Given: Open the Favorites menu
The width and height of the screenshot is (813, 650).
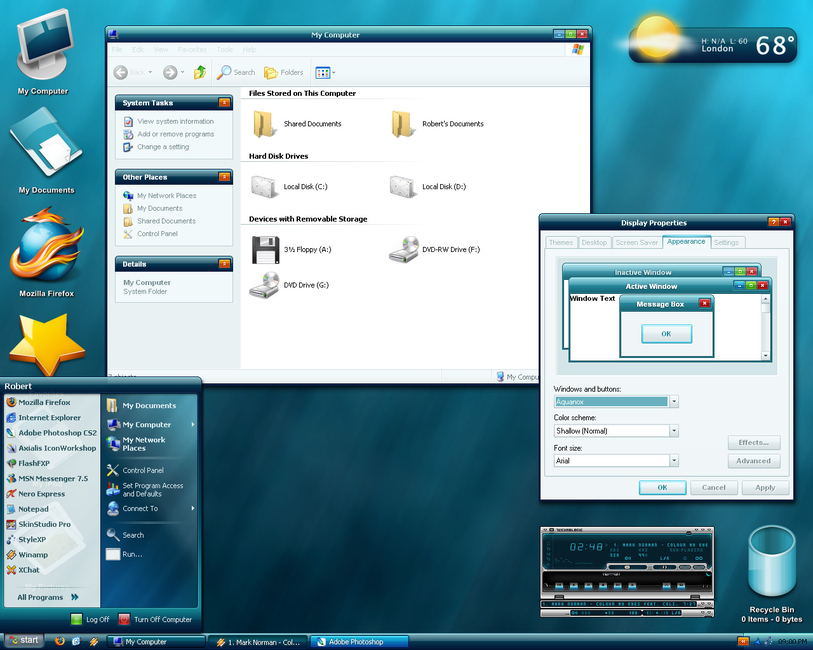Looking at the screenshot, I should (x=192, y=50).
